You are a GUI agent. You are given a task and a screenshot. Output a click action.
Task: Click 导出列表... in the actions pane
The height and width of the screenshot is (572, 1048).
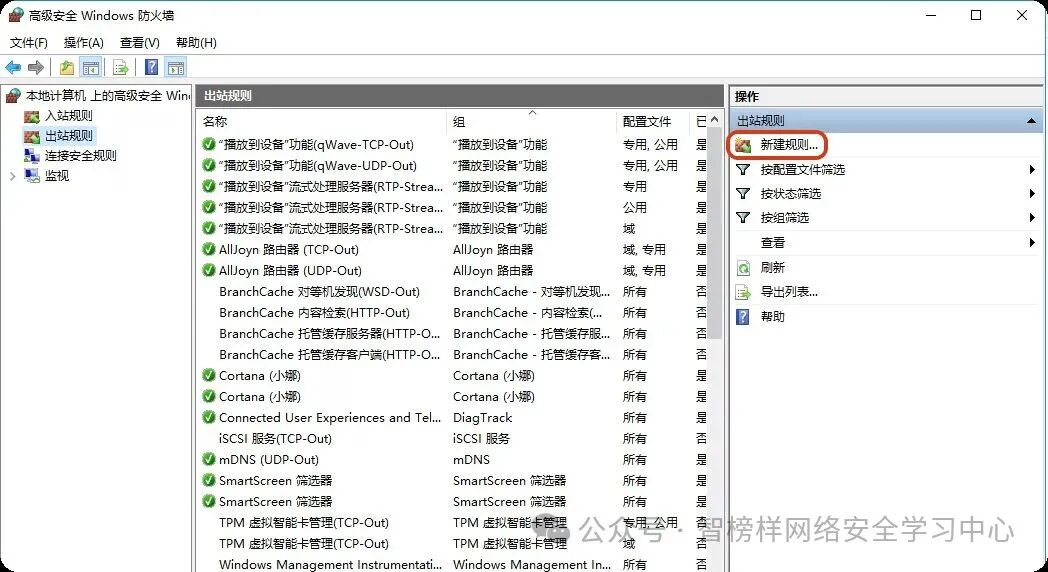click(x=789, y=292)
